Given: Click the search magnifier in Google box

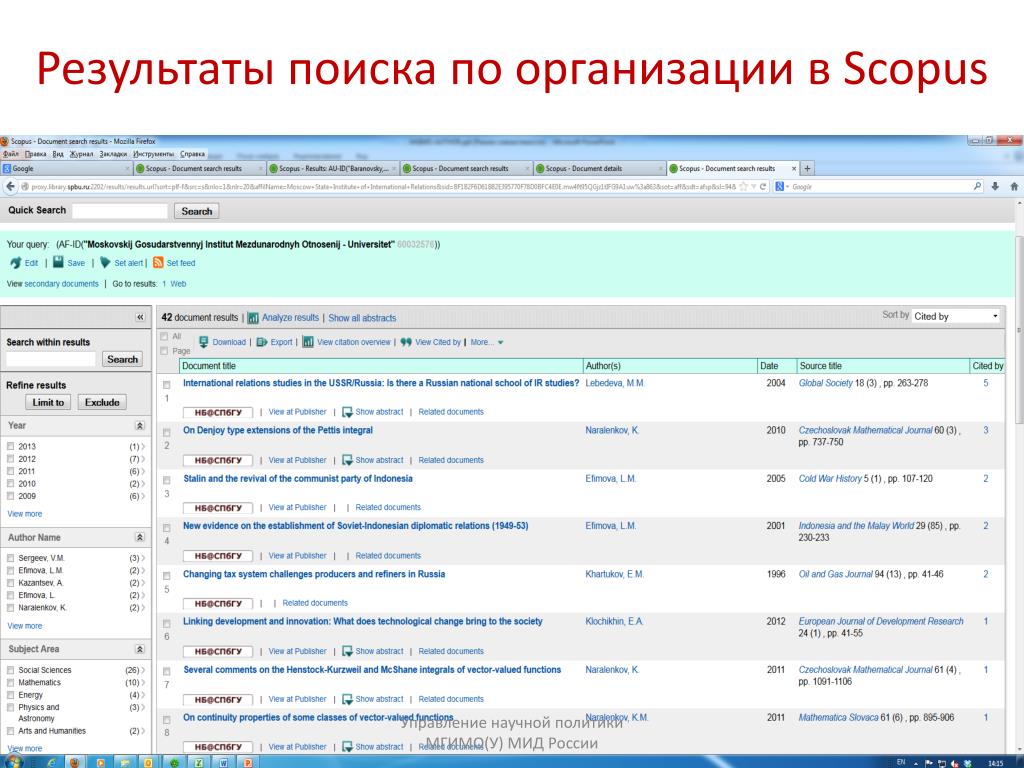Looking at the screenshot, I should 977,186.
